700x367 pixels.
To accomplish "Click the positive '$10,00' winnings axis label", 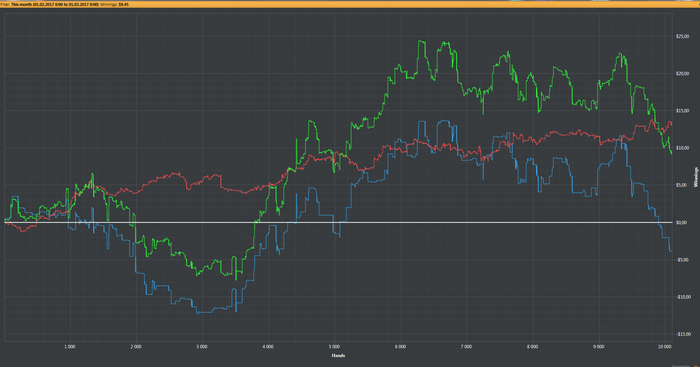I will click(683, 148).
